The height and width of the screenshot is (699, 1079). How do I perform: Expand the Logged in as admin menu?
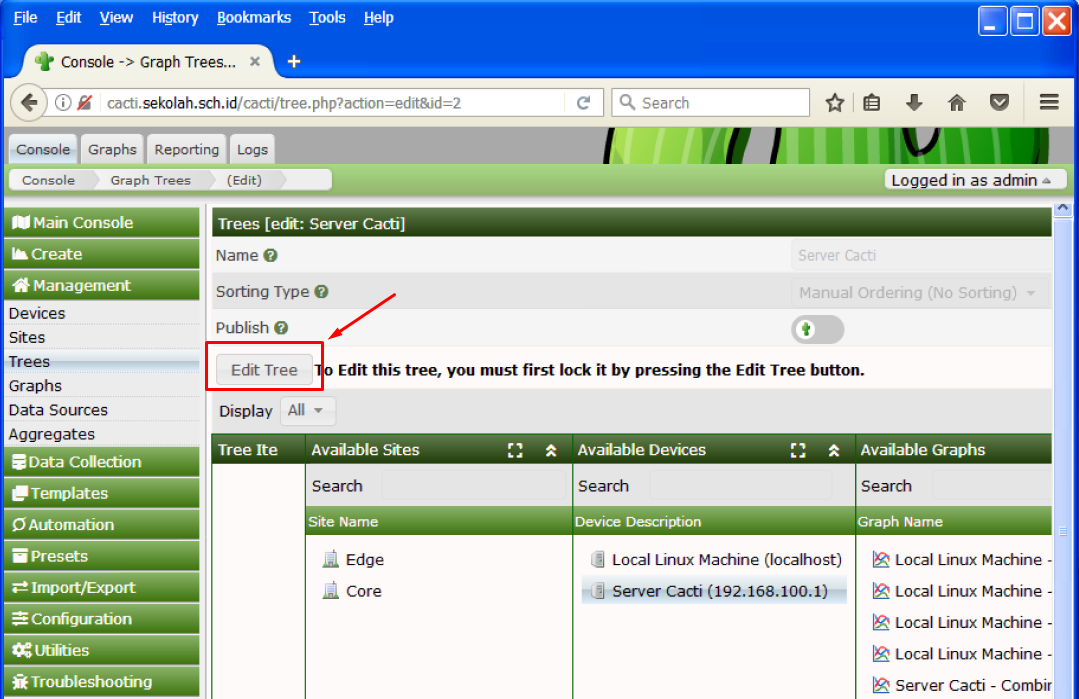[x=971, y=180]
